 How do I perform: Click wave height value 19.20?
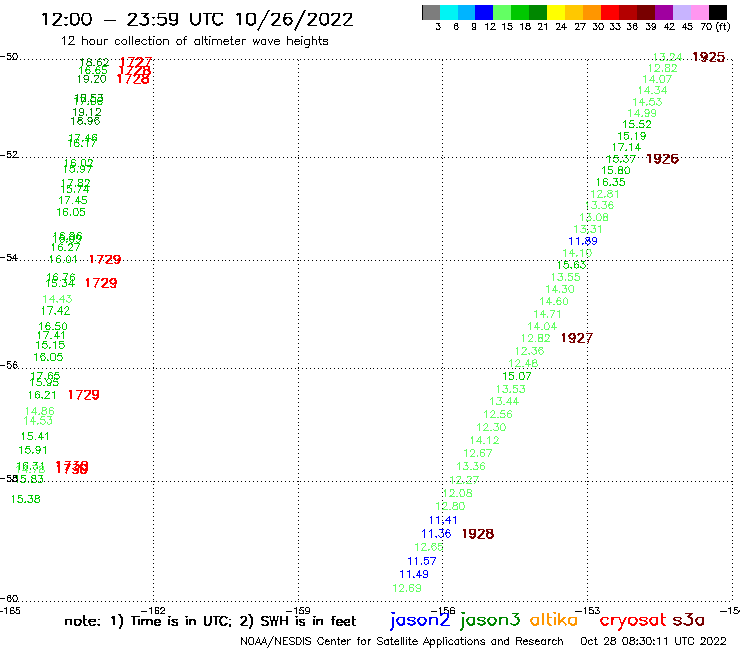click(92, 79)
